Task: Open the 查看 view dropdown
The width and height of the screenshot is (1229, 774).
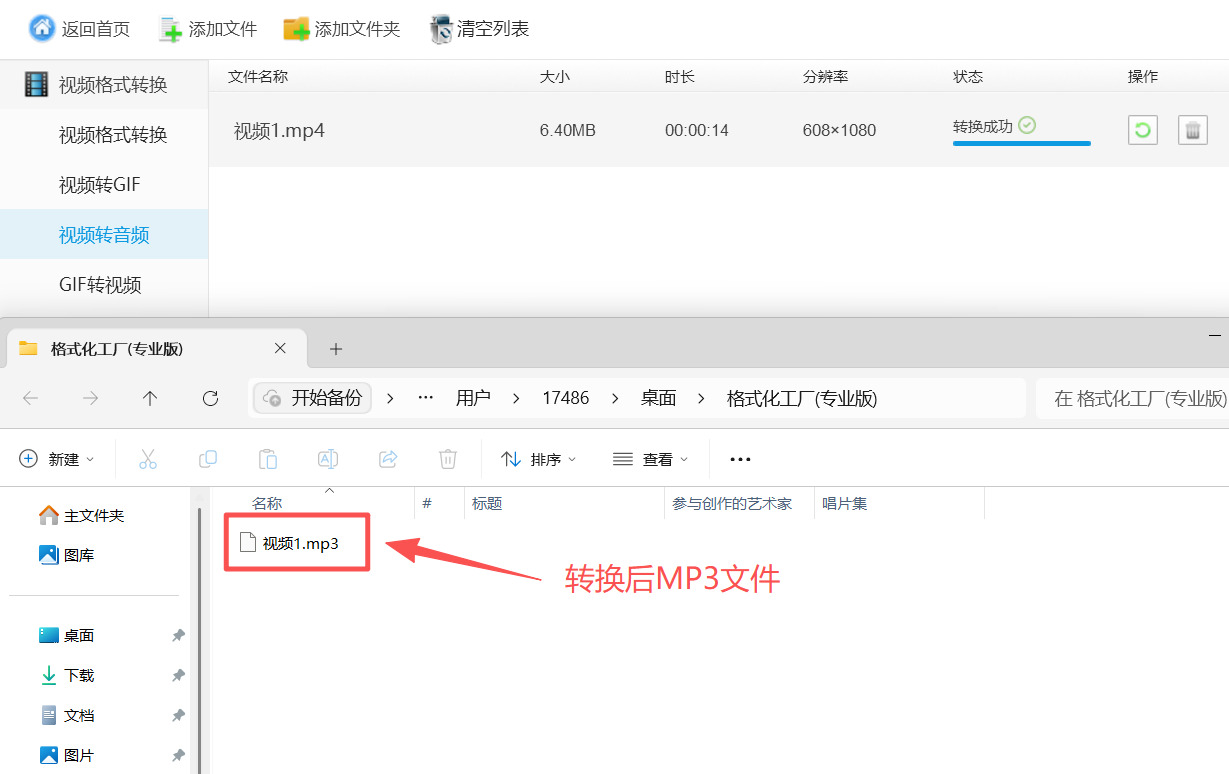Action: 651,459
